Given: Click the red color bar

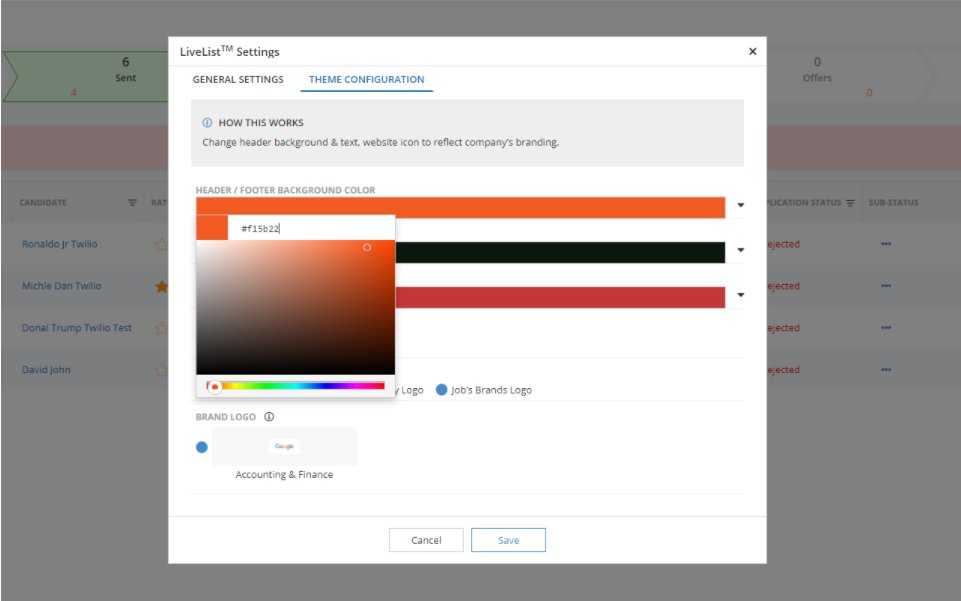Looking at the screenshot, I should (560, 297).
